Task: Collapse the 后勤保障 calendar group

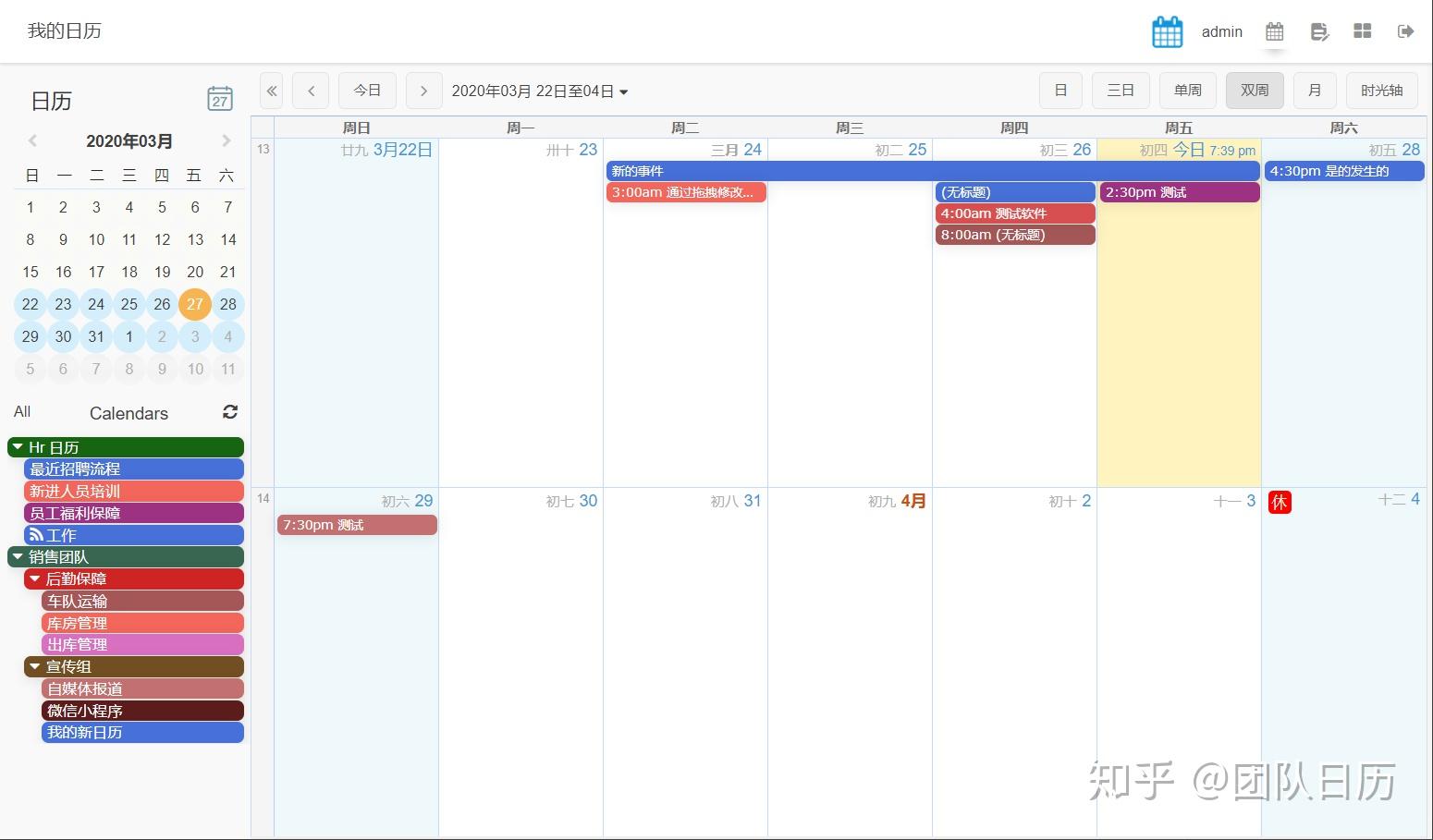Action: click(34, 579)
